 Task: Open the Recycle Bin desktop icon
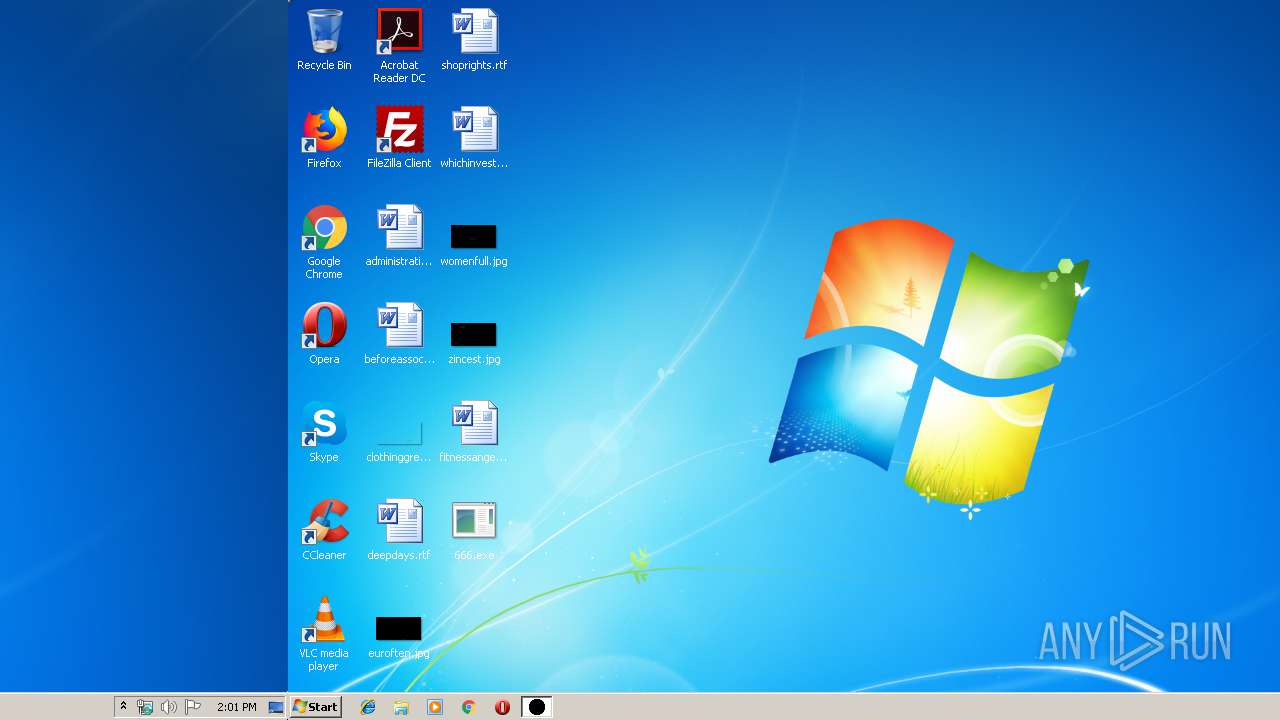(324, 40)
